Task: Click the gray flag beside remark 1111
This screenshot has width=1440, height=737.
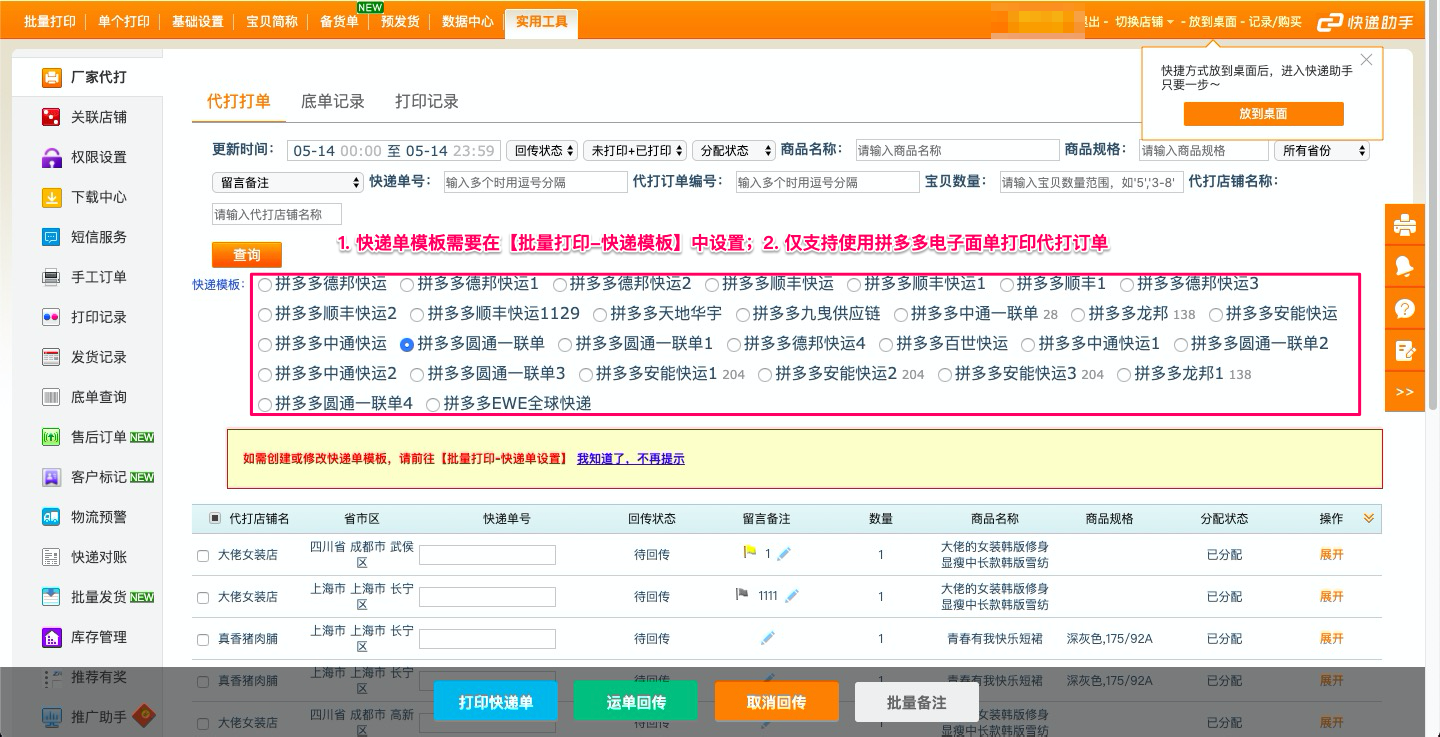Action: click(x=743, y=595)
